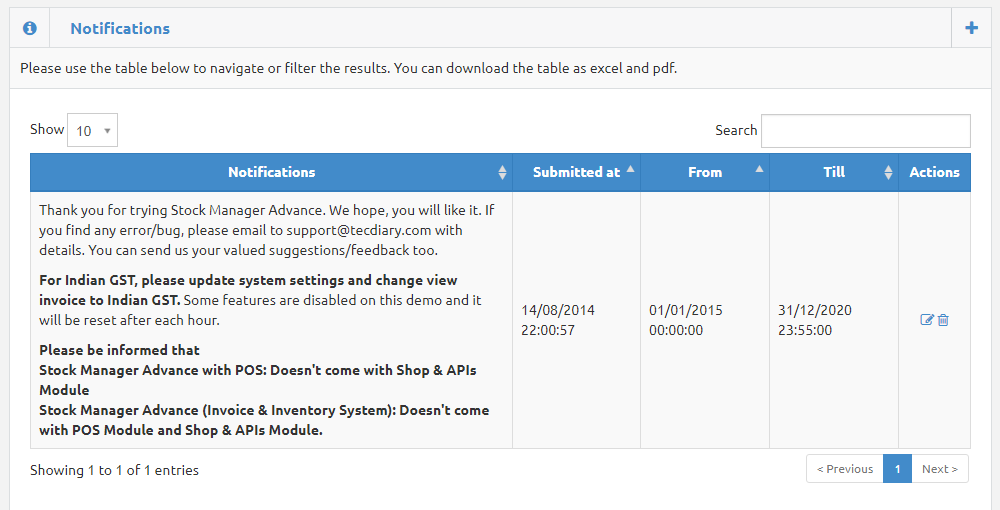
Task: Go to the Previous page
Action: tap(844, 469)
